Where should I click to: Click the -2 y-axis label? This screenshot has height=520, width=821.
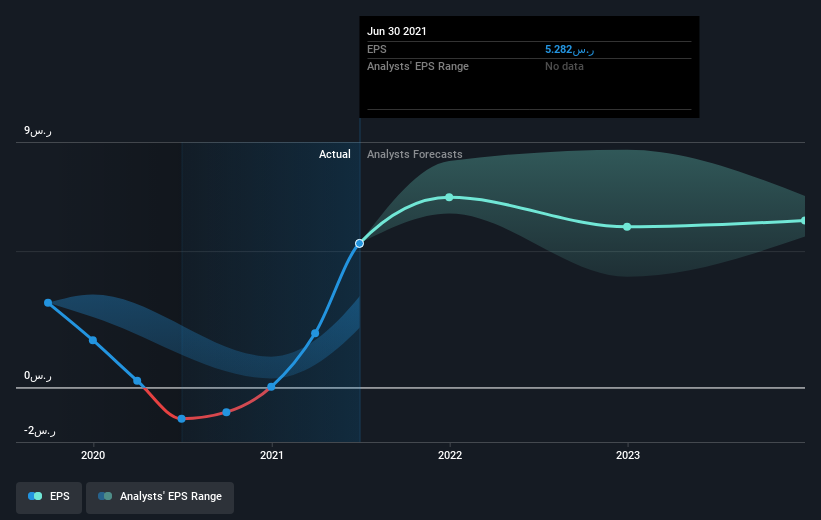tap(40, 430)
